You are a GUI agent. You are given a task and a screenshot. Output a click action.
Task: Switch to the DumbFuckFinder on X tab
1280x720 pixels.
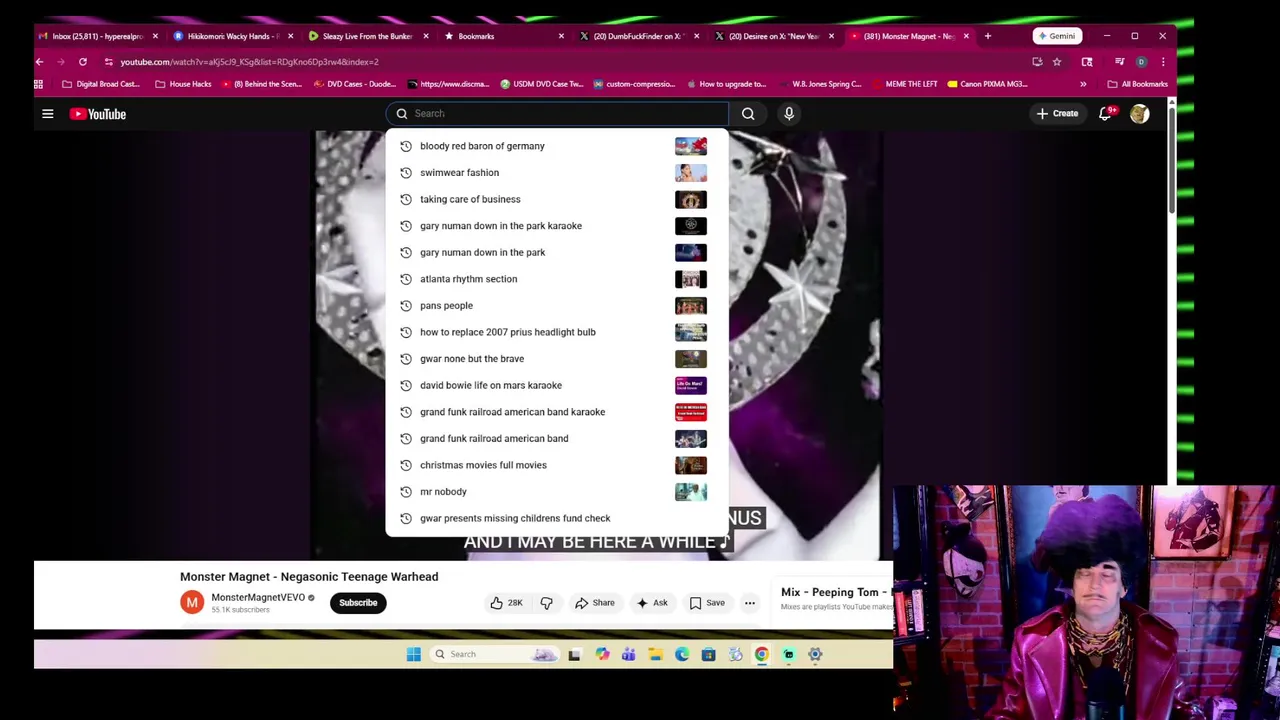pyautogui.click(x=638, y=36)
